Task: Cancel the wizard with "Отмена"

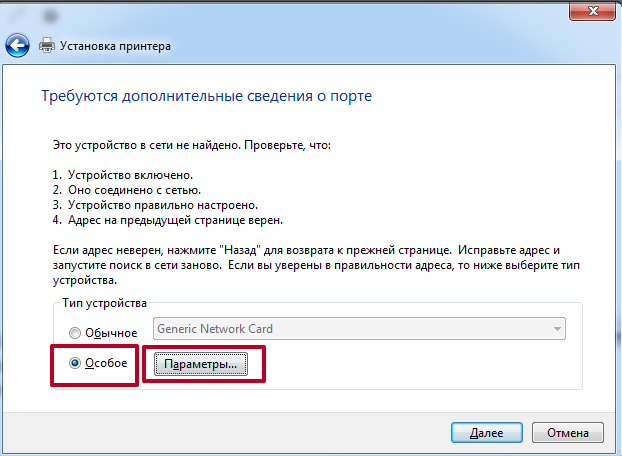Action: coord(567,433)
